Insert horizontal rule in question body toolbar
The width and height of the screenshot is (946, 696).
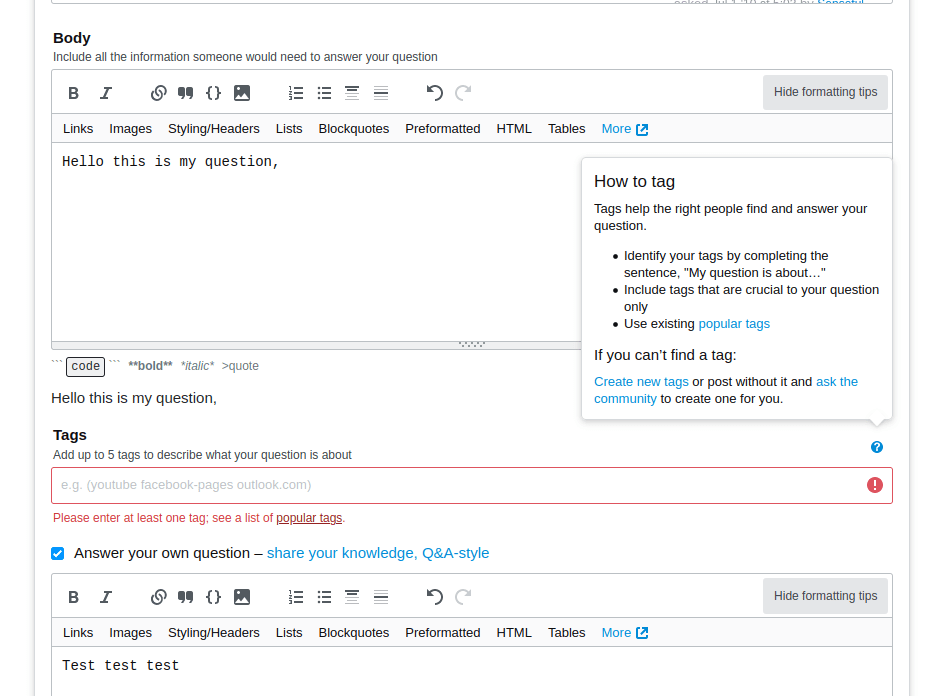coord(381,93)
